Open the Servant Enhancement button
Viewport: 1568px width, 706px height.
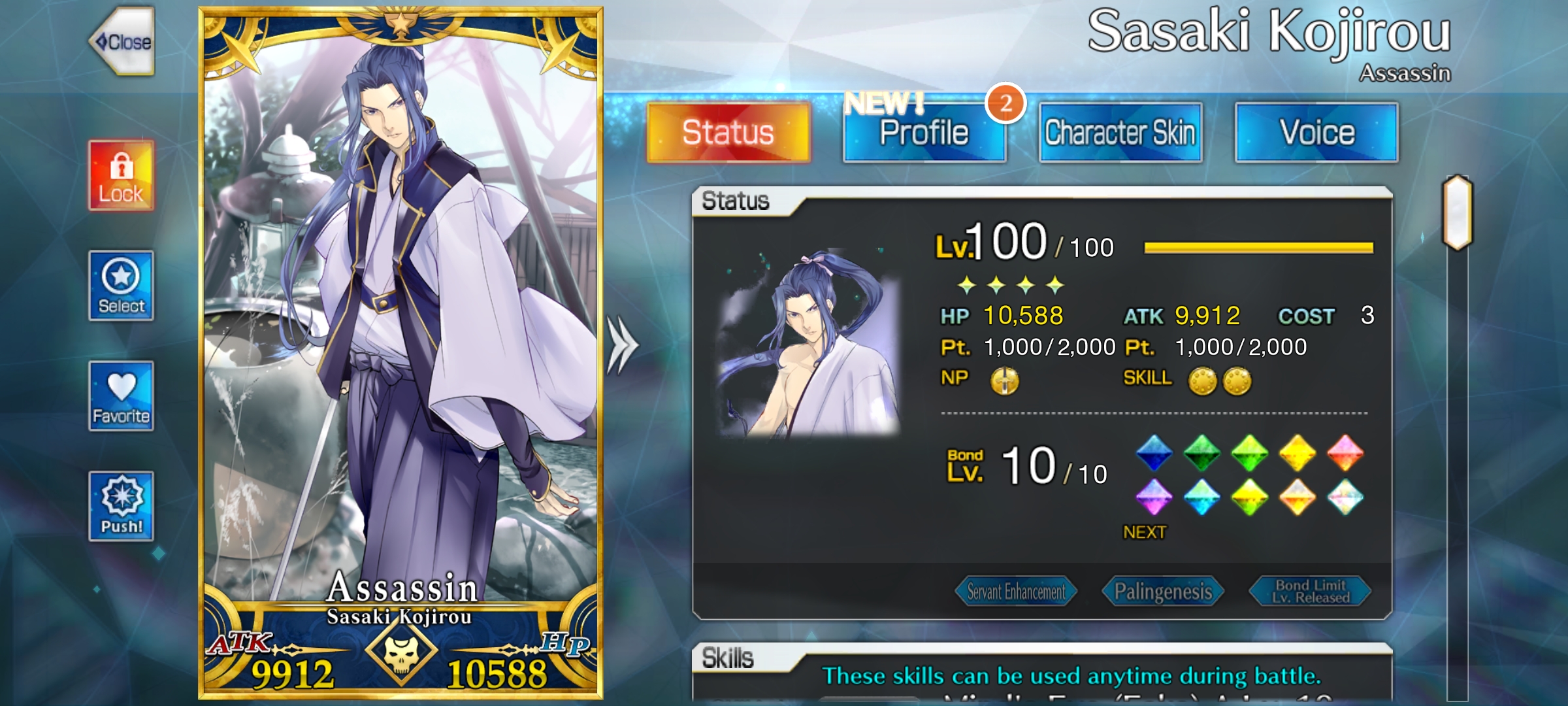click(x=1016, y=592)
